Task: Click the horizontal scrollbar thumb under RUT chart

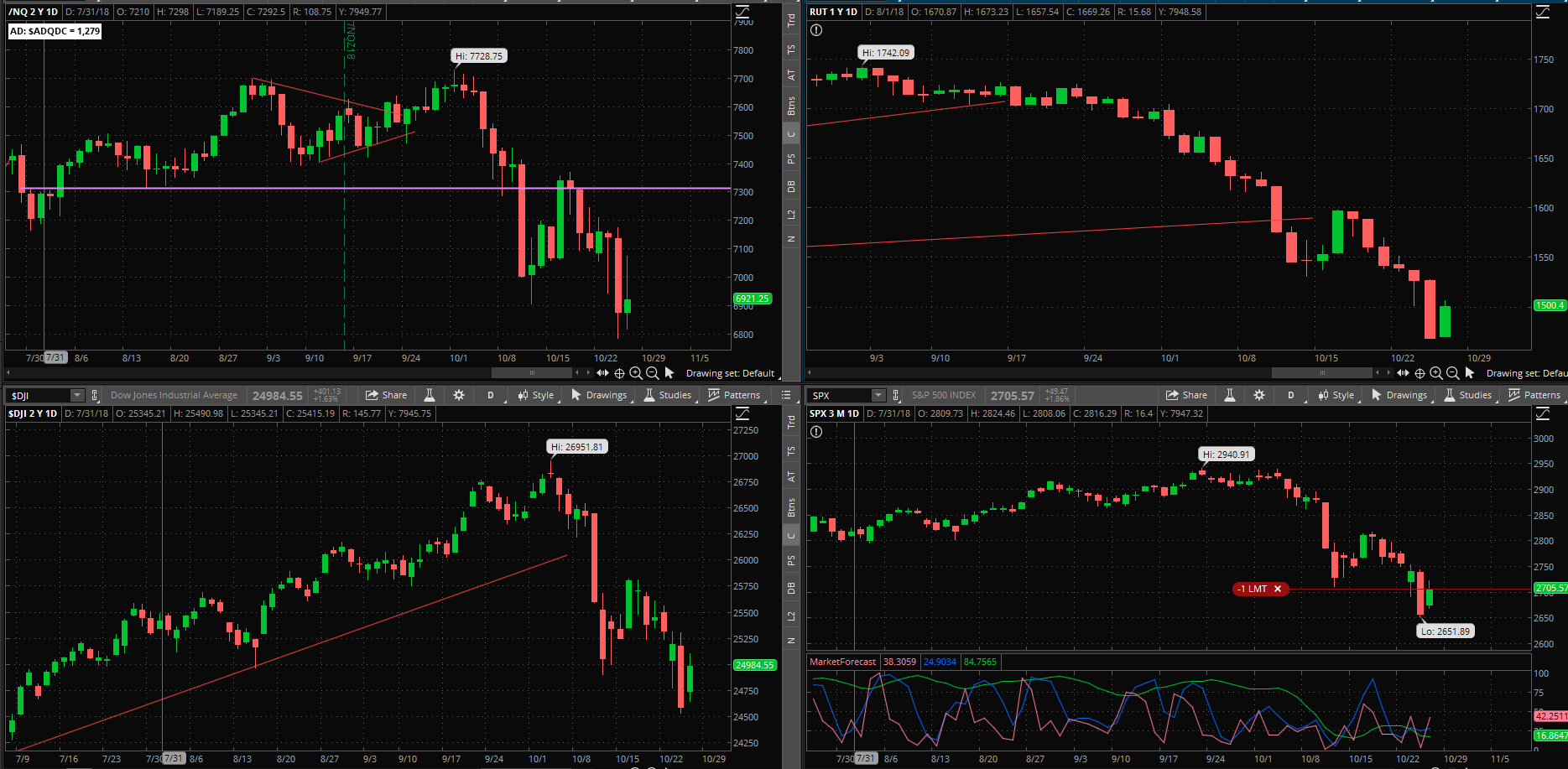Action: [1322, 372]
